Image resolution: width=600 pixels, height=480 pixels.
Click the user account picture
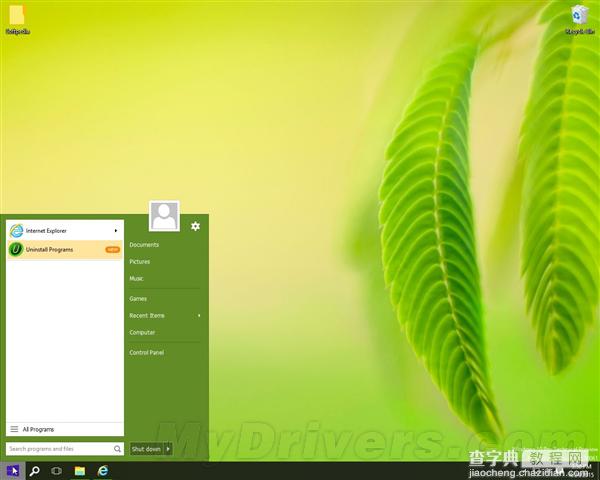click(x=164, y=216)
